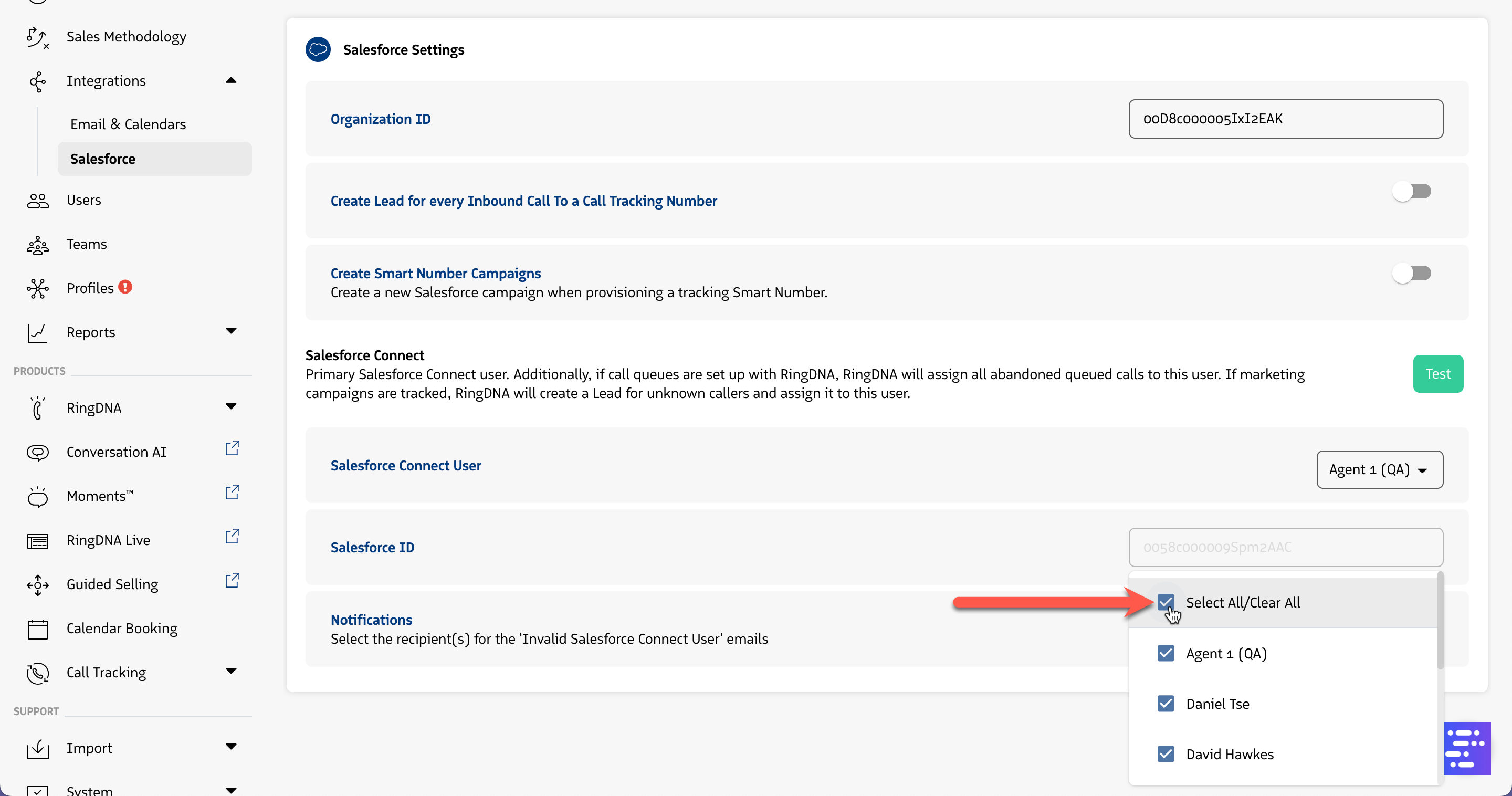Open Moments external link icon
The width and height of the screenshot is (1512, 796).
(x=233, y=493)
